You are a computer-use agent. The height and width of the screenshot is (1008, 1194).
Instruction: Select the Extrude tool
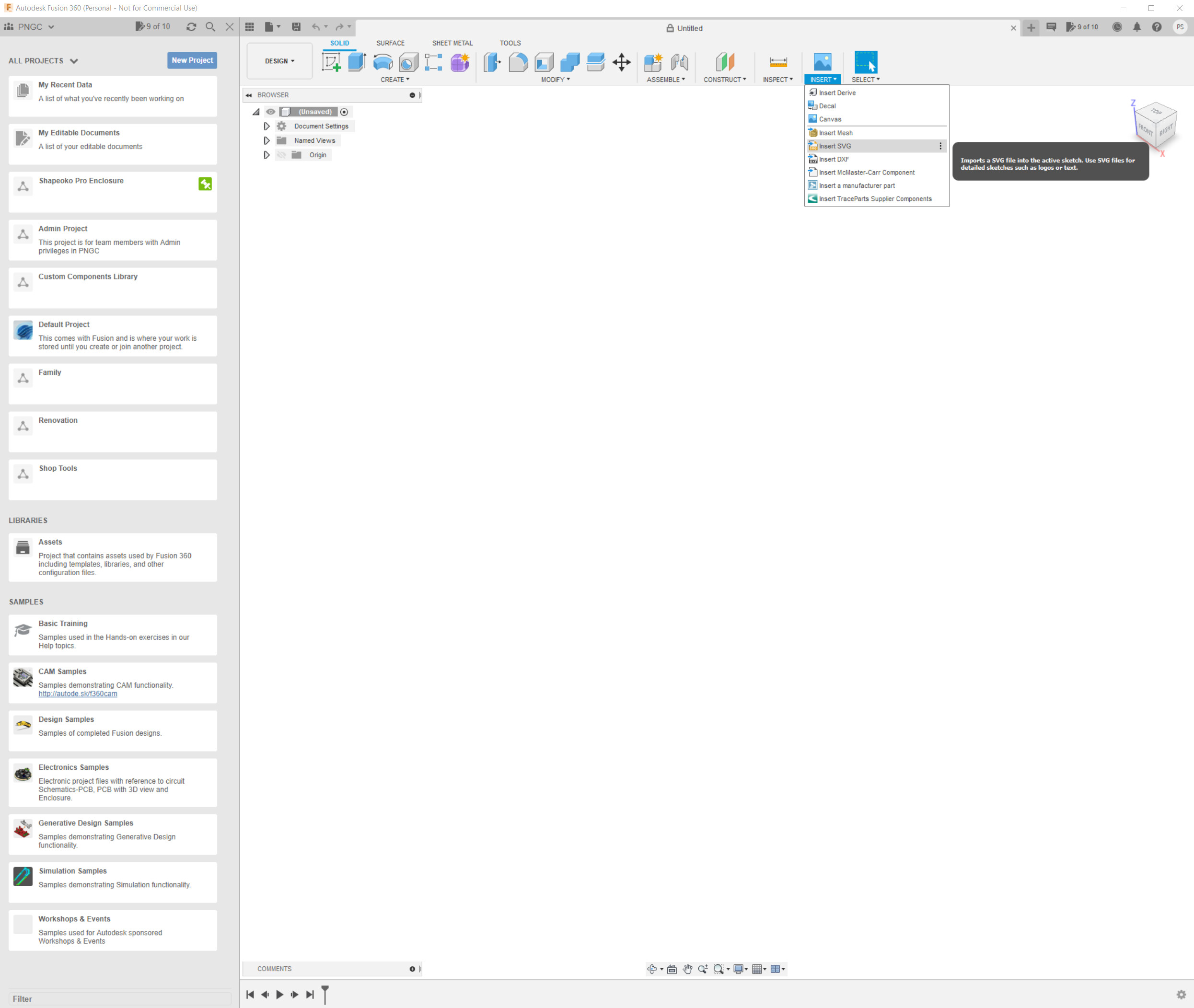357,62
